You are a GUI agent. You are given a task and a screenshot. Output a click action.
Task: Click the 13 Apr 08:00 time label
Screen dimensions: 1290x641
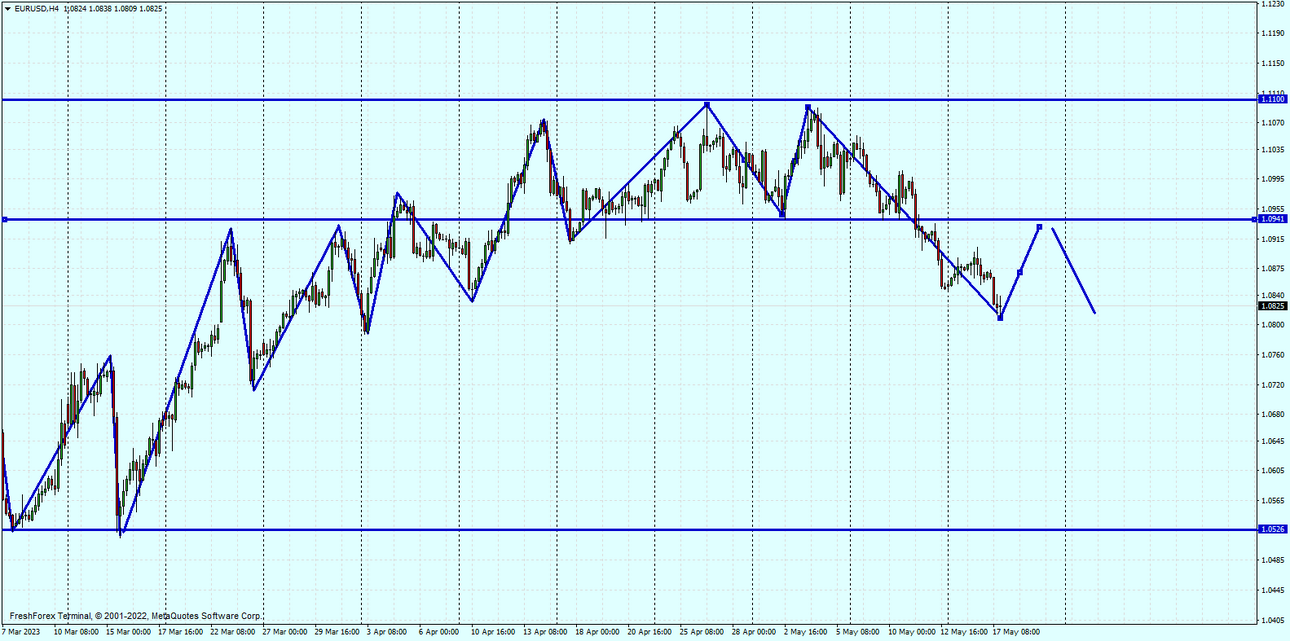click(546, 632)
